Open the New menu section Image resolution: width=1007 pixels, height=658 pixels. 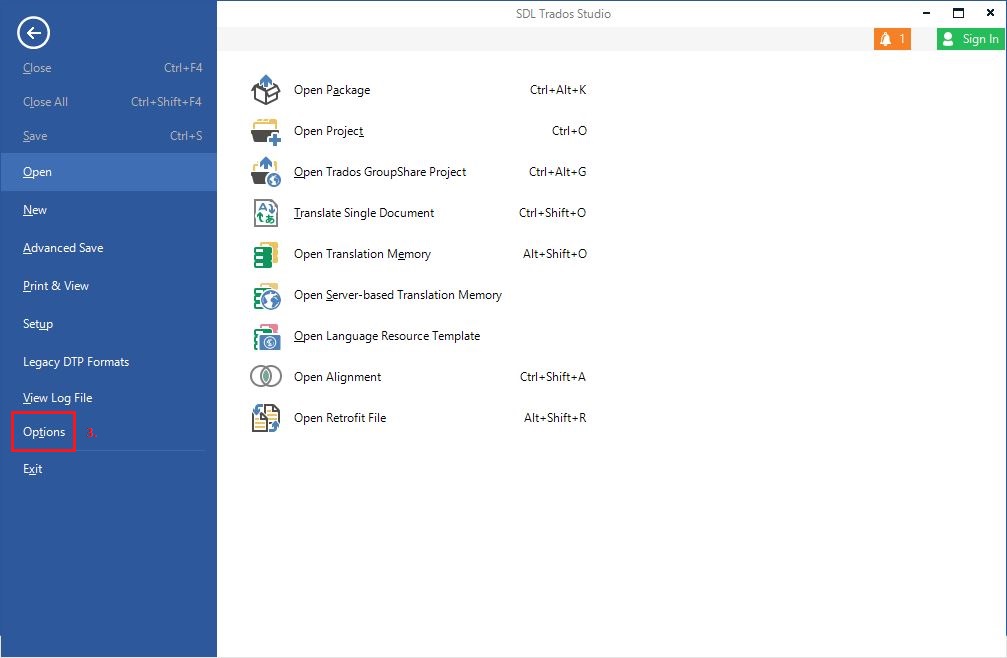click(x=35, y=210)
